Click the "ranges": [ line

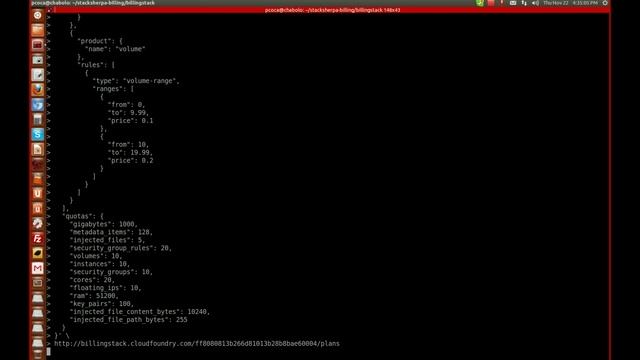[113, 89]
